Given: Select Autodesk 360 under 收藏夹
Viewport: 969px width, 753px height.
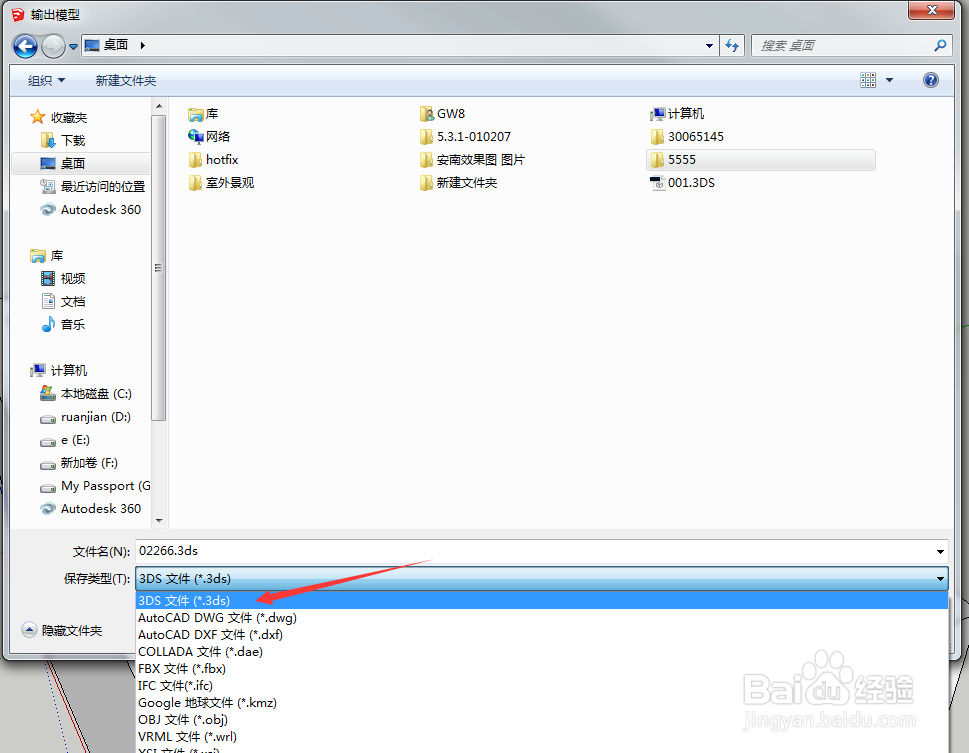Looking at the screenshot, I should tap(91, 210).
